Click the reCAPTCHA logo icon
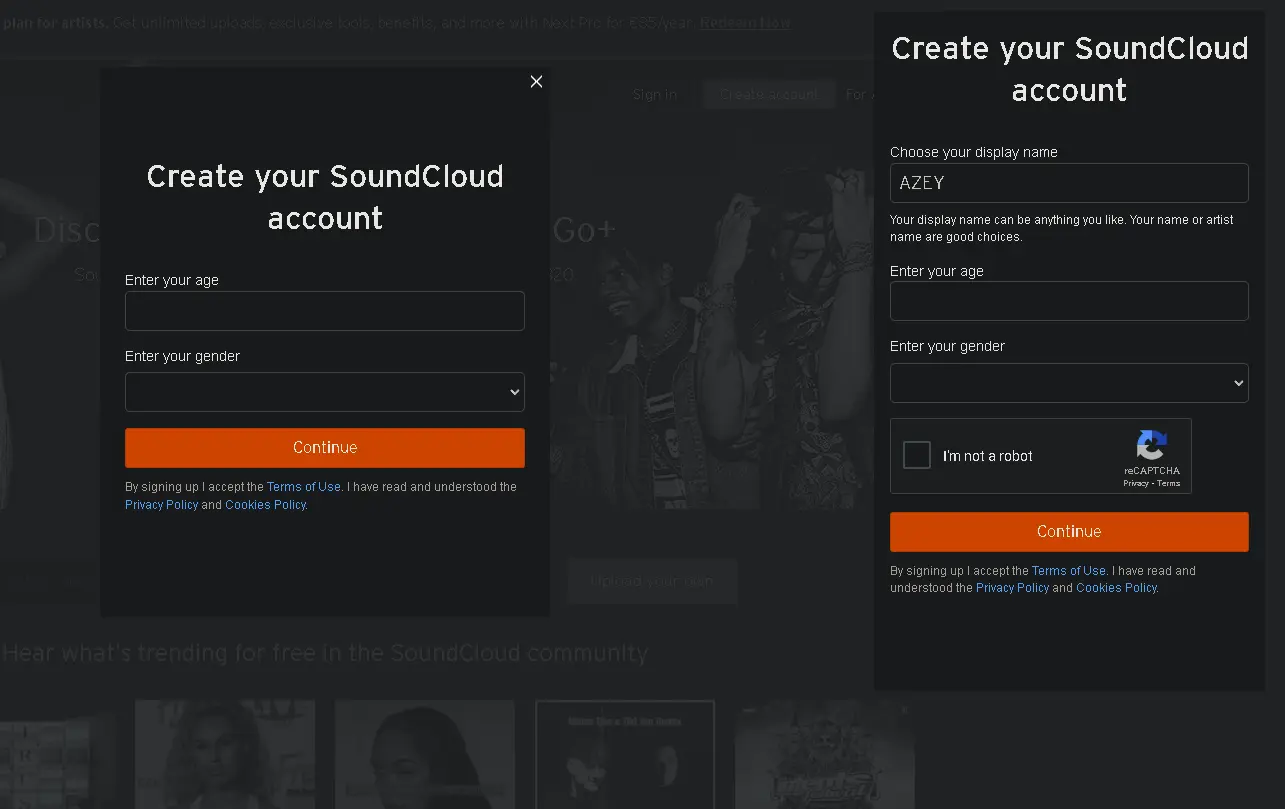This screenshot has height=809, width=1285. pyautogui.click(x=1151, y=446)
